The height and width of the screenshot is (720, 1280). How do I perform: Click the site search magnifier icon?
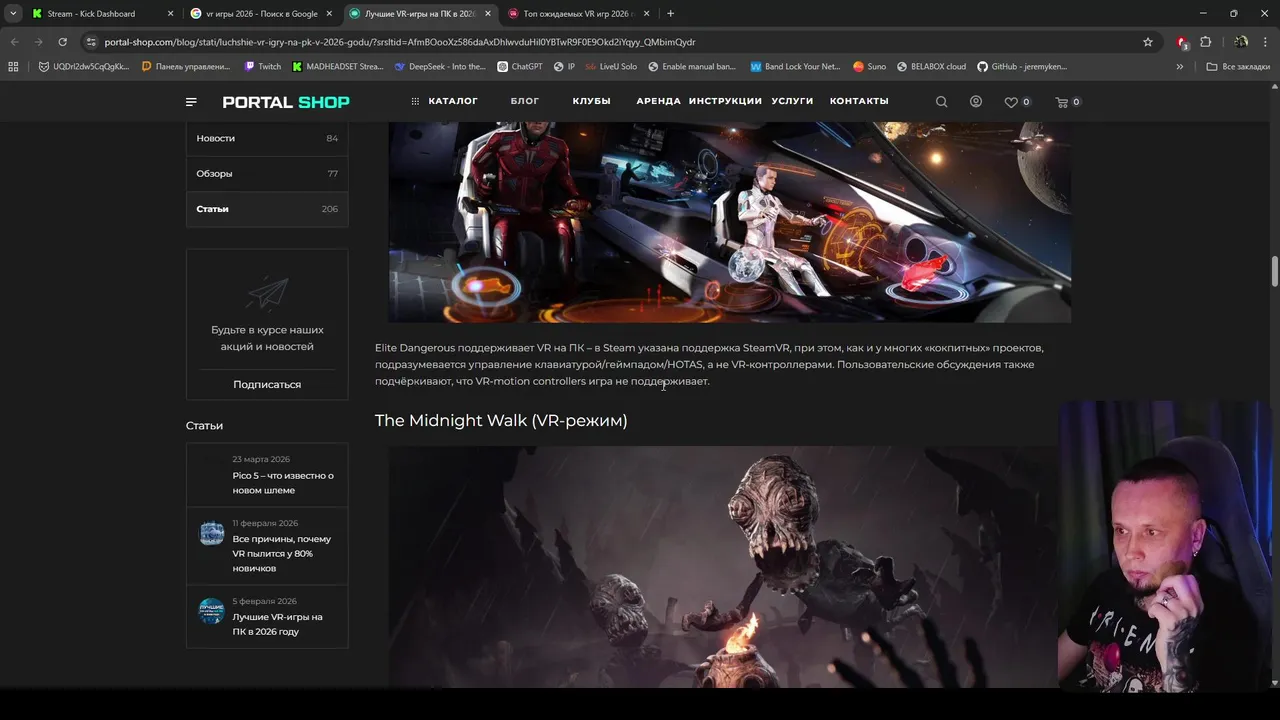(941, 102)
